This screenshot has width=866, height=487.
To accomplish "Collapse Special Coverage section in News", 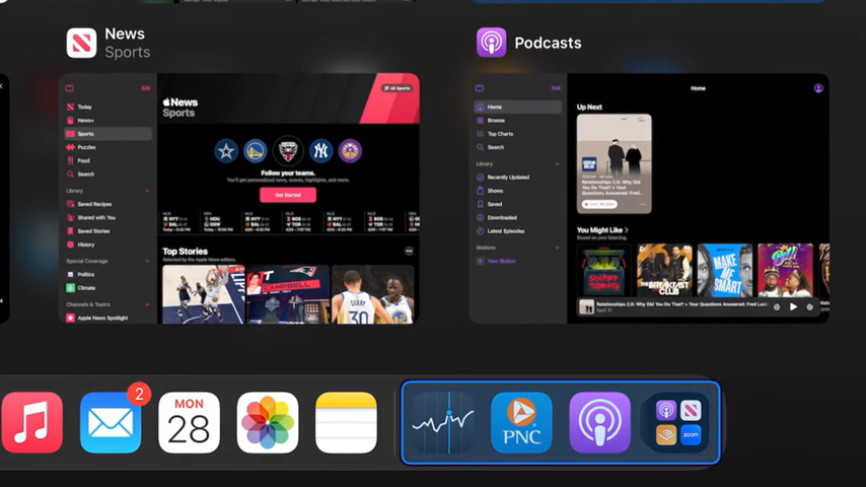I will 147,261.
